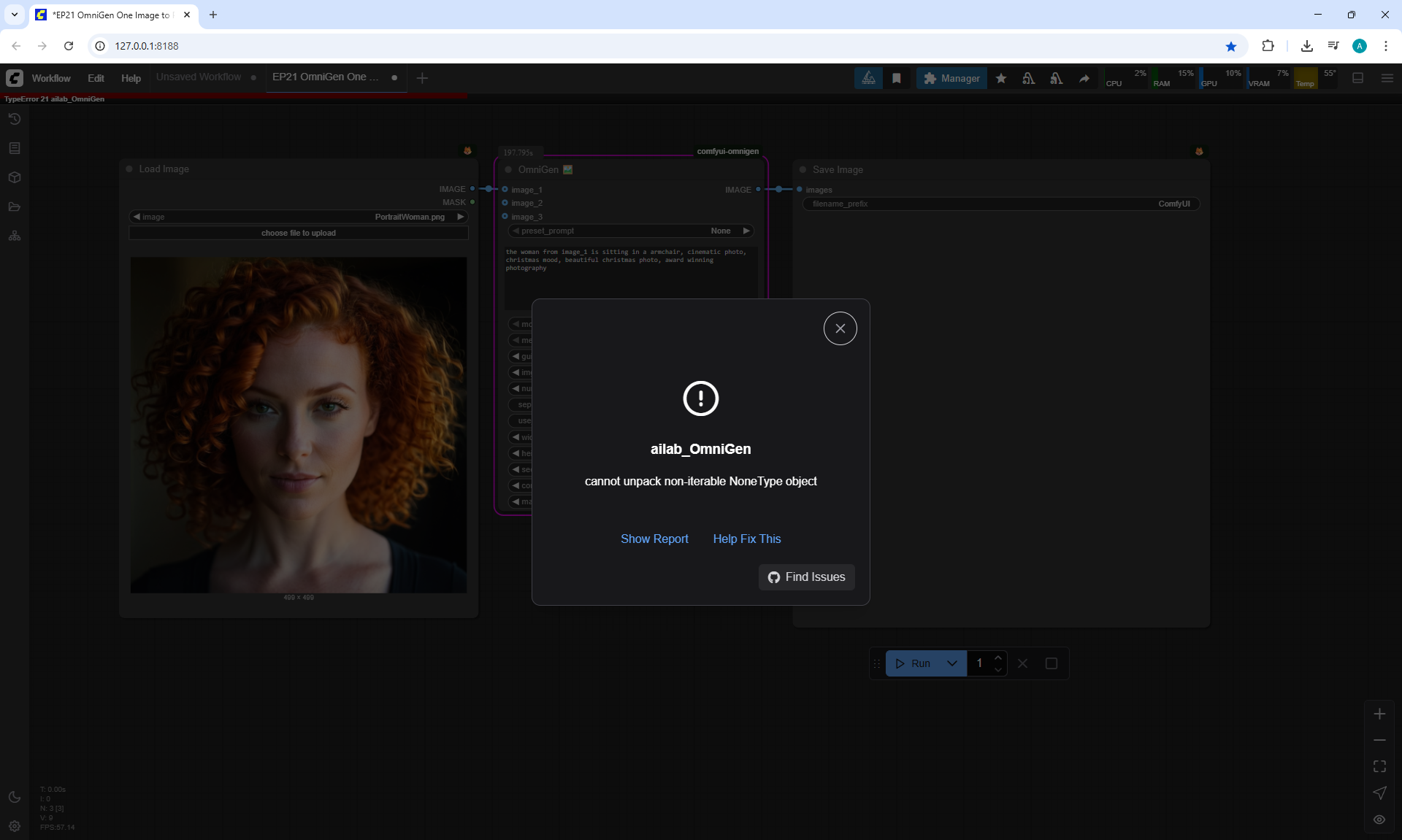Screen dimensions: 1402x840
Task: Click the bookmark toolbar icon
Action: pyautogui.click(x=897, y=78)
